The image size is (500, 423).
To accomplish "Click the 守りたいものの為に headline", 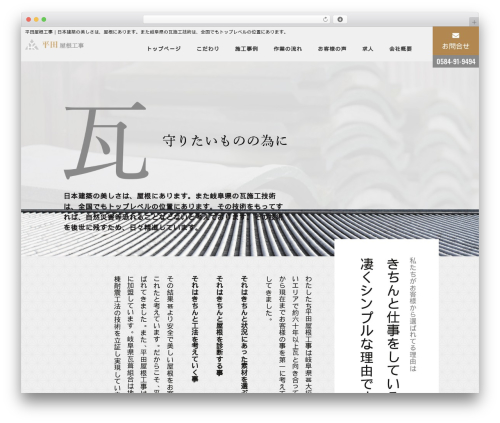I will [x=225, y=141].
